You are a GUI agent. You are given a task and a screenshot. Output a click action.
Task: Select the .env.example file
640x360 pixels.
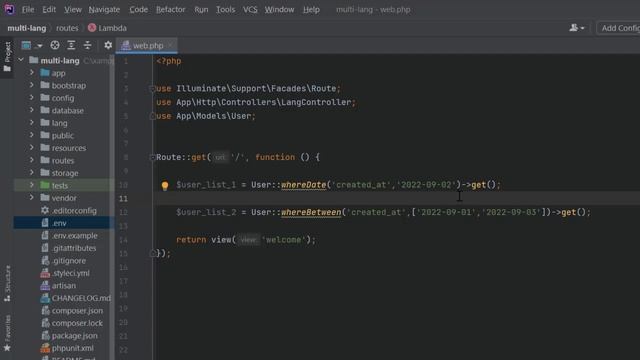(x=69, y=236)
